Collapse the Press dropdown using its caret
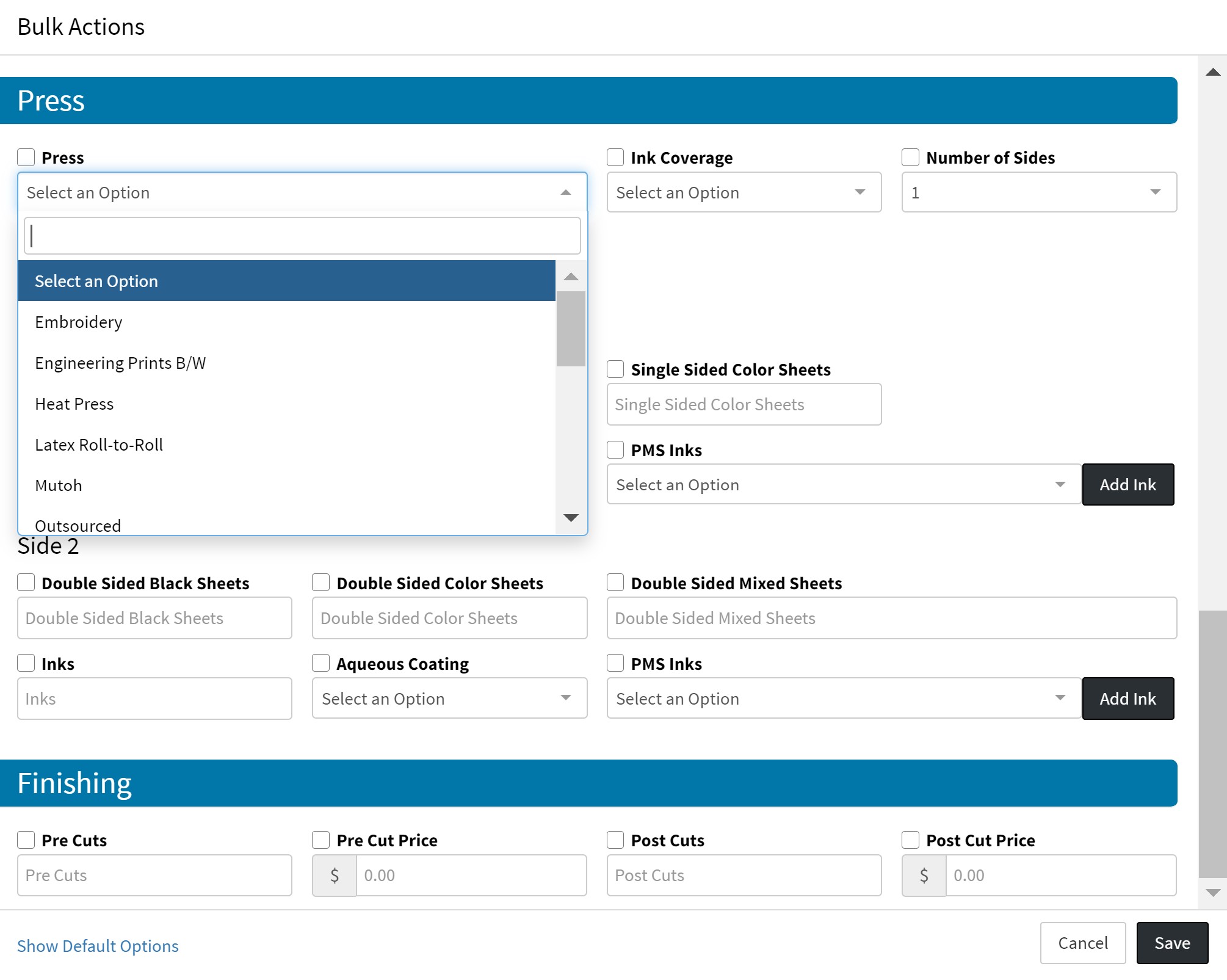Image resolution: width=1227 pixels, height=980 pixels. [x=566, y=192]
